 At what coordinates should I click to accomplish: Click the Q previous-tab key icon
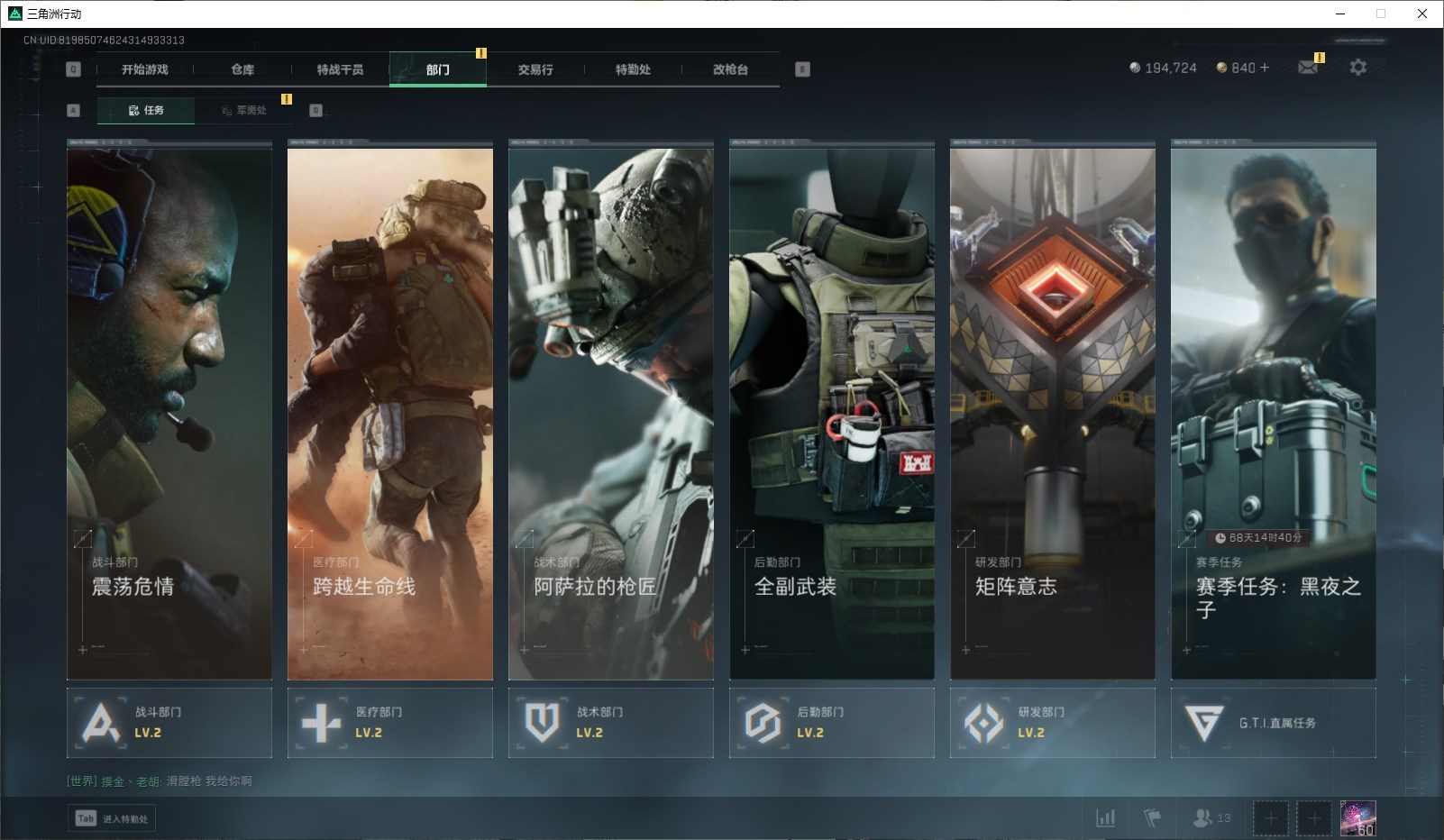tap(74, 69)
